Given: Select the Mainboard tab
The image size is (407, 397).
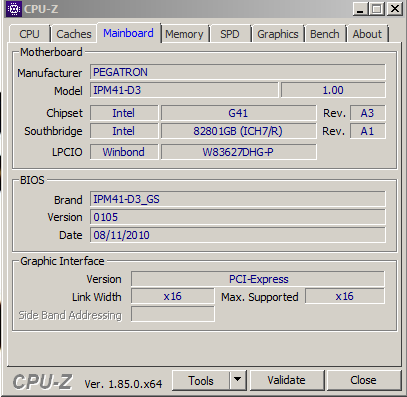Looking at the screenshot, I should click(129, 33).
